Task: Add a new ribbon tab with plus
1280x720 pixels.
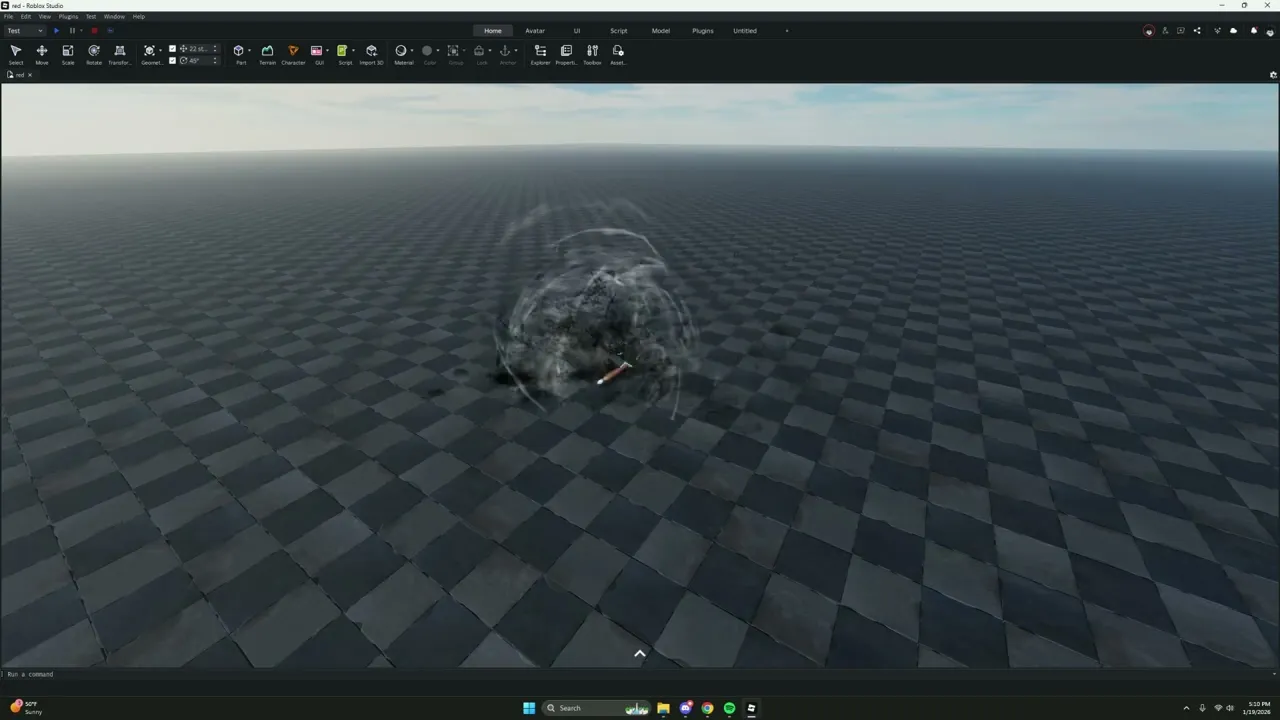Action: (x=787, y=31)
